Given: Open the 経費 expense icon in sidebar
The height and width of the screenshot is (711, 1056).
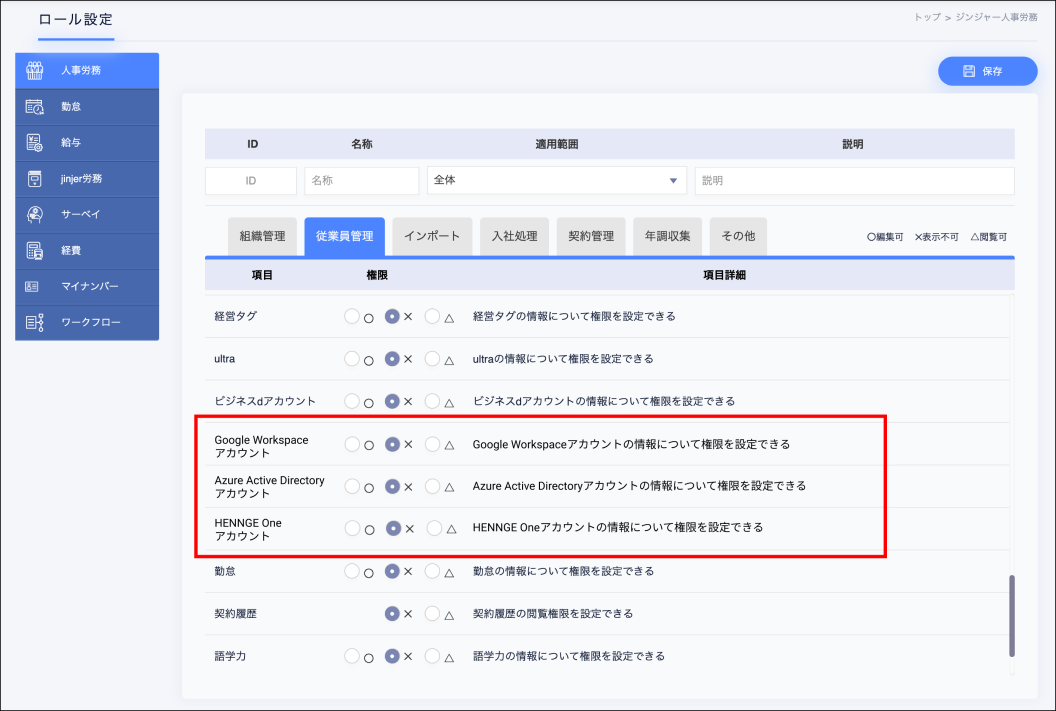Looking at the screenshot, I should tap(34, 250).
